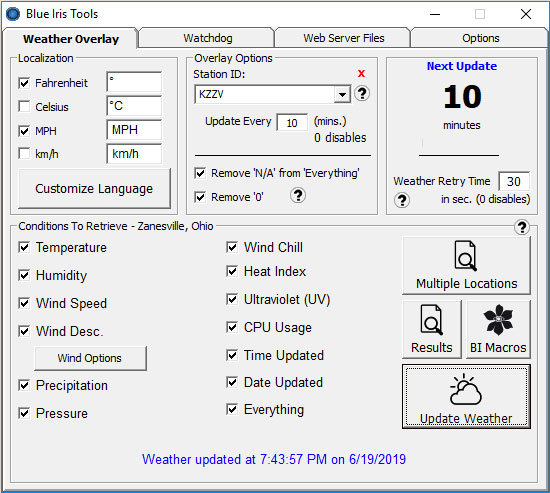
Task: Click the Weather Retry Time field
Action: pos(514,181)
